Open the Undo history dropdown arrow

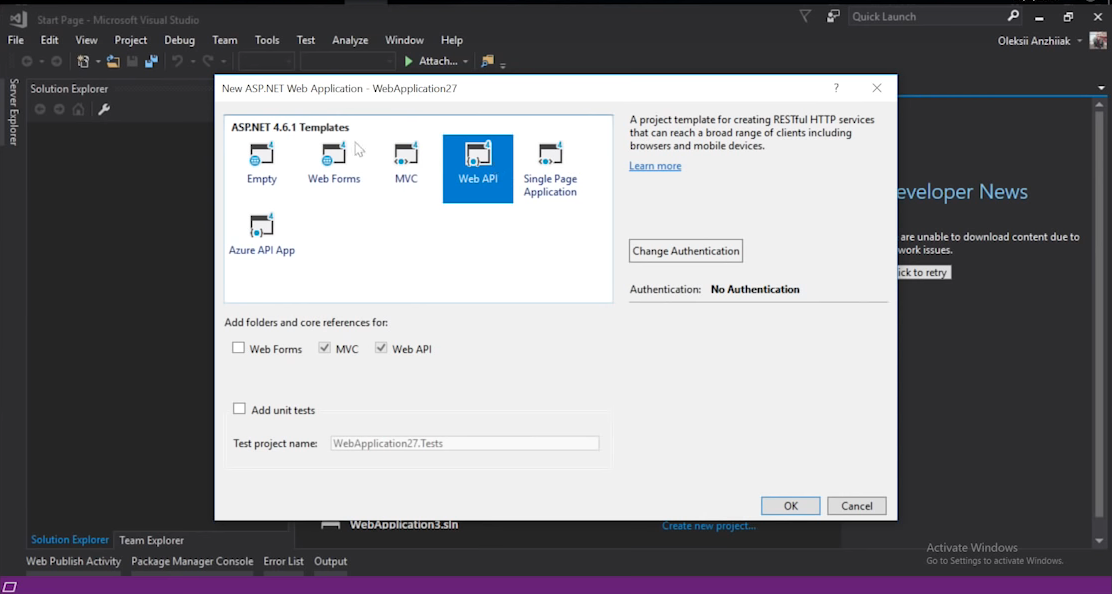pos(192,62)
